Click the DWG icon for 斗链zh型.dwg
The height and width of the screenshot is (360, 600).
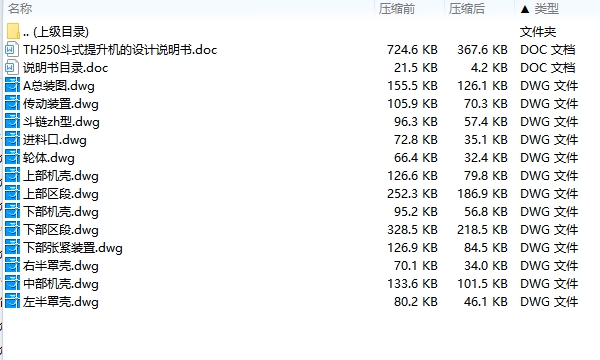(12, 121)
